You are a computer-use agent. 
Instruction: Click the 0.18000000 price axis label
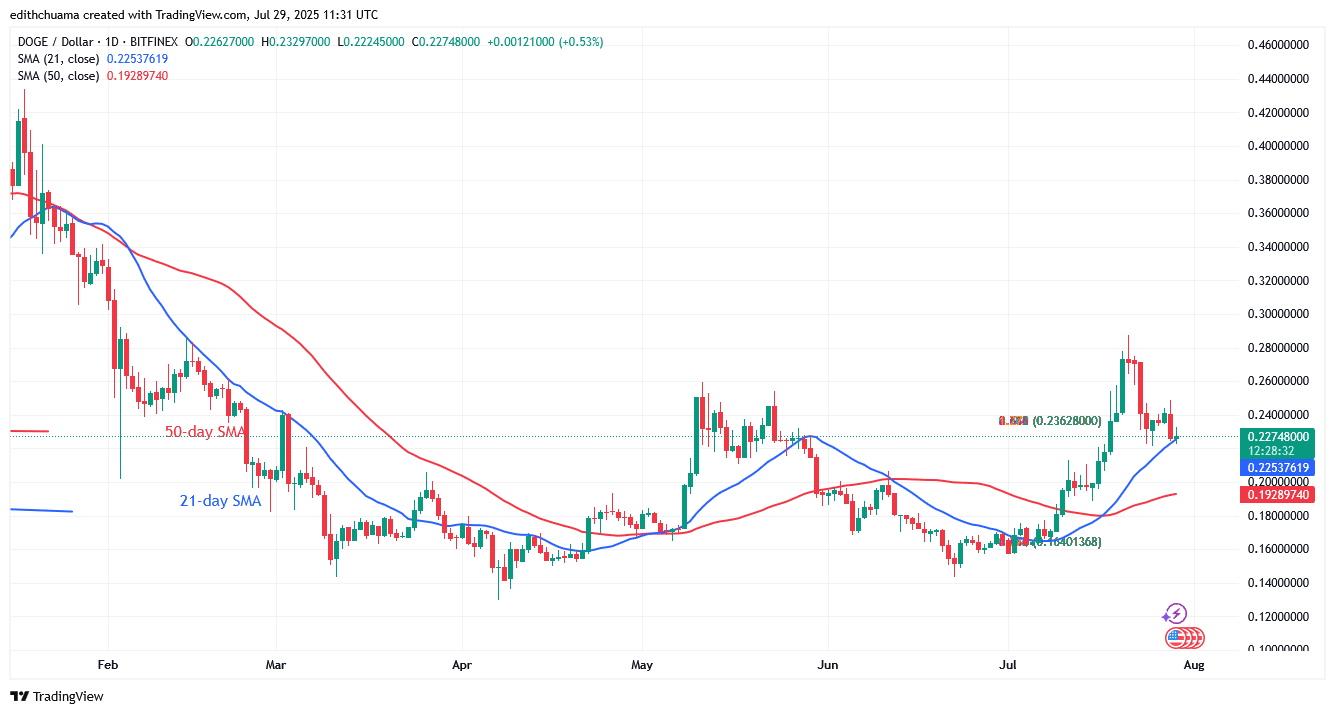(1279, 515)
